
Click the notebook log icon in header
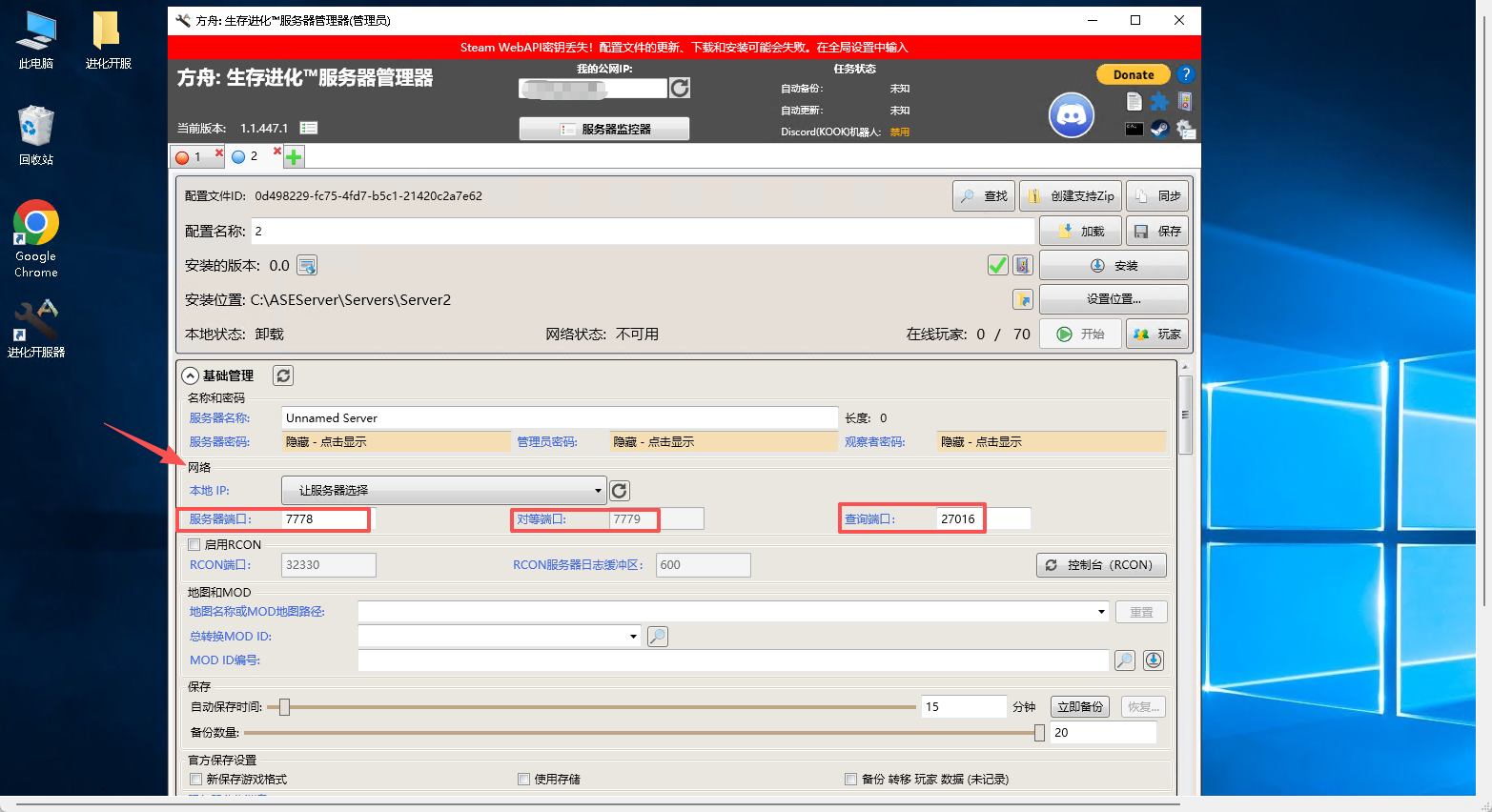coord(1185,102)
